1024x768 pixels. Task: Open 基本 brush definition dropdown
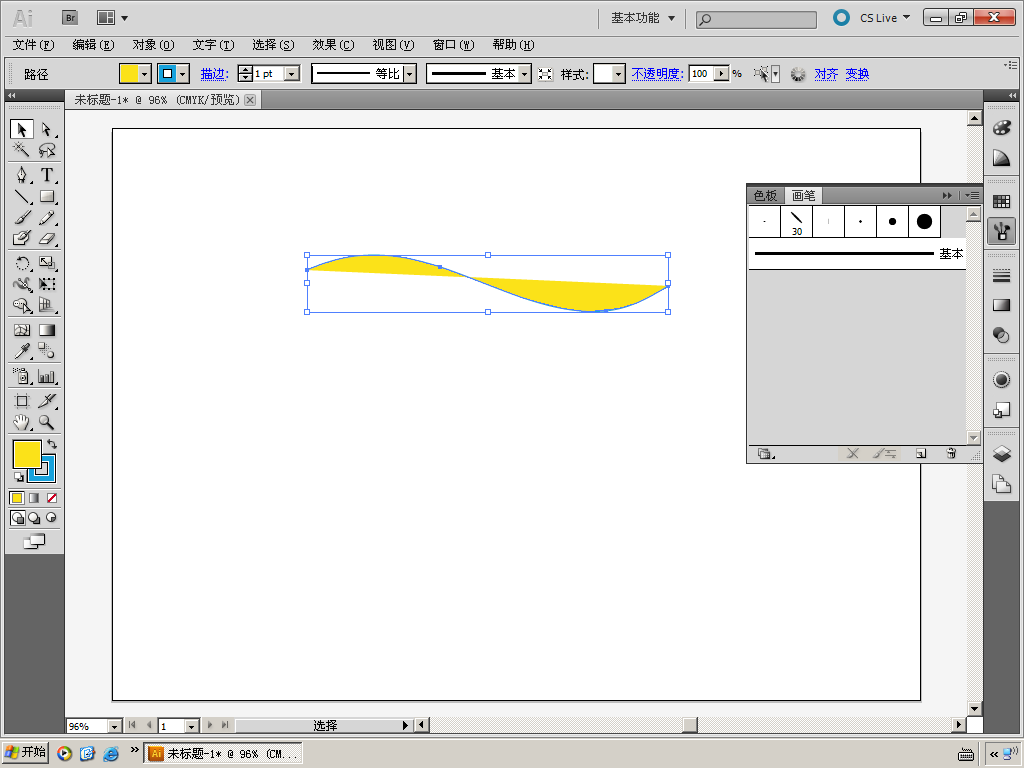click(524, 74)
